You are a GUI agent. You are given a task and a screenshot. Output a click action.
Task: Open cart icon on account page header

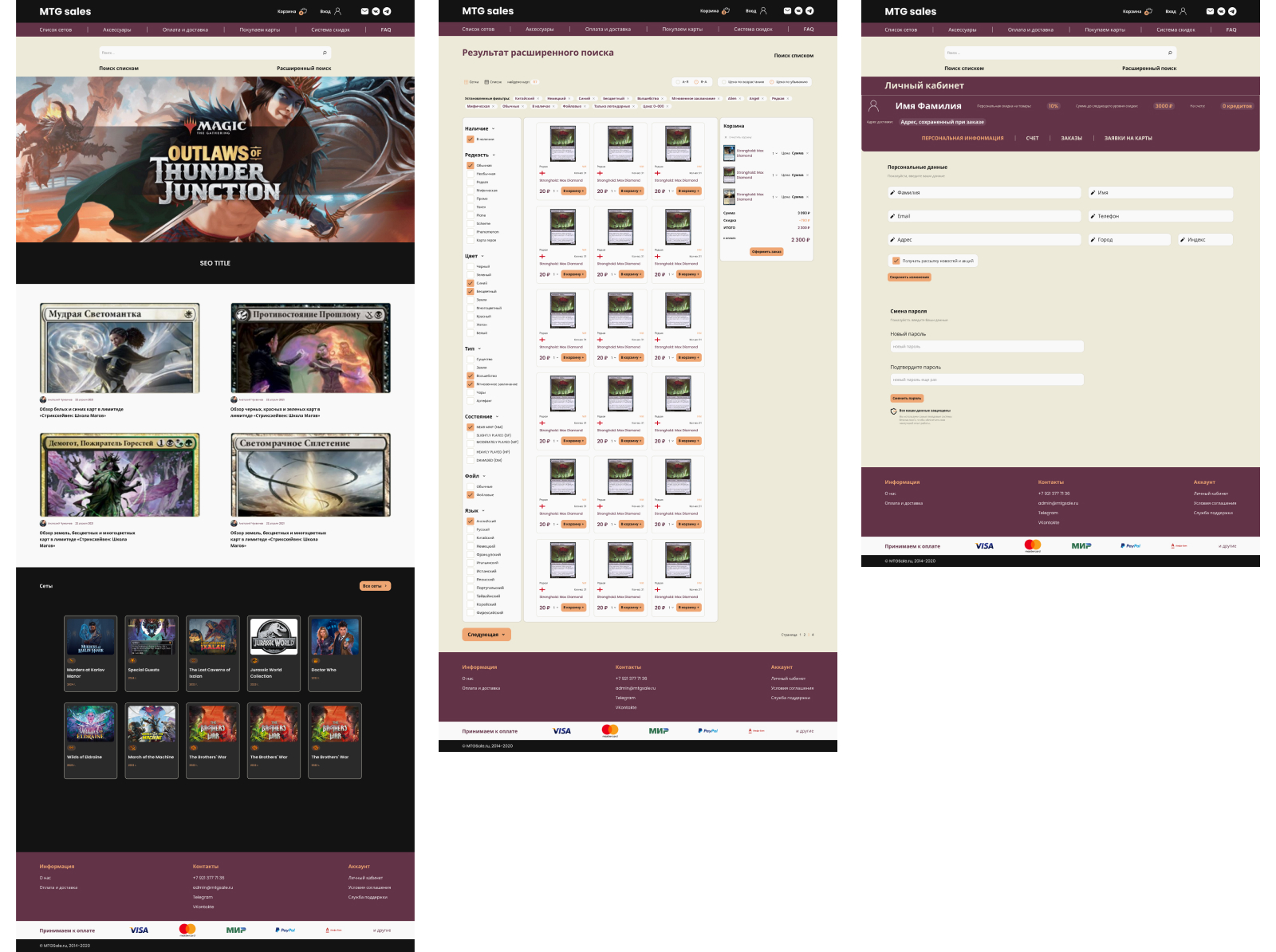pos(1148,11)
